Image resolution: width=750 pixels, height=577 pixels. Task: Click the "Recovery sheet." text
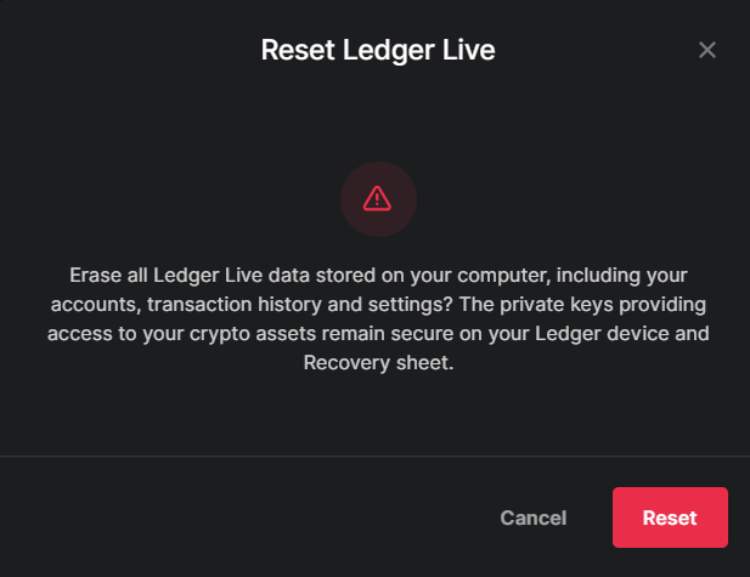click(378, 363)
